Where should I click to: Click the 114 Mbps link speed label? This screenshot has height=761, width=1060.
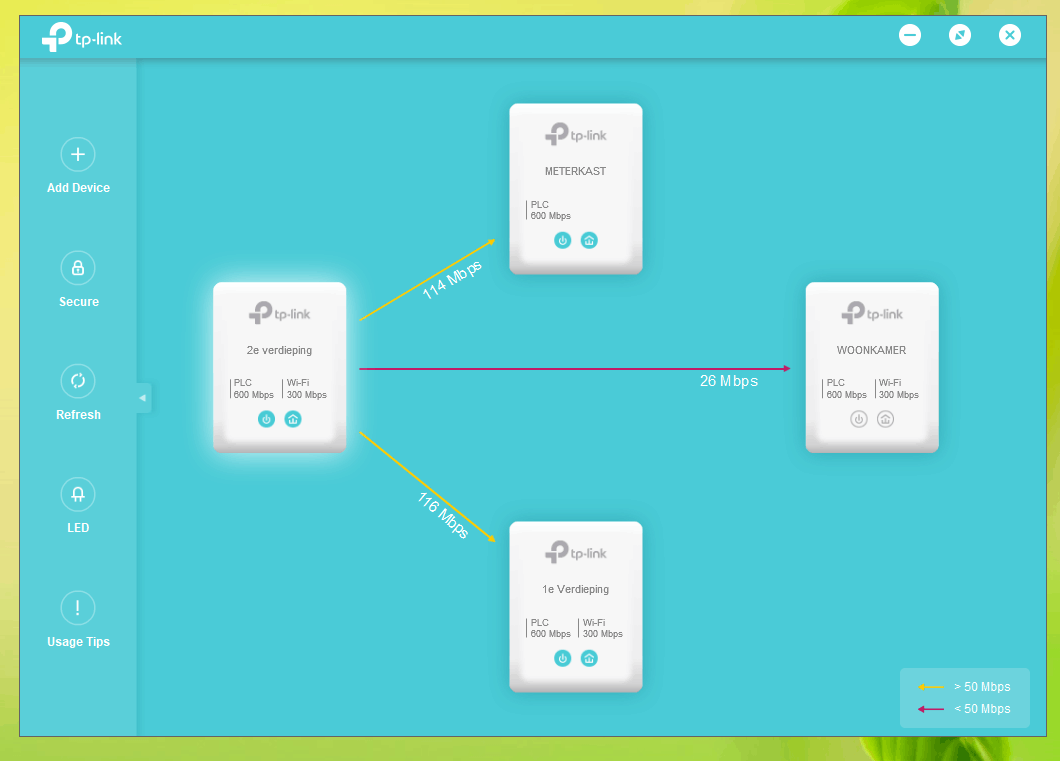[x=452, y=279]
